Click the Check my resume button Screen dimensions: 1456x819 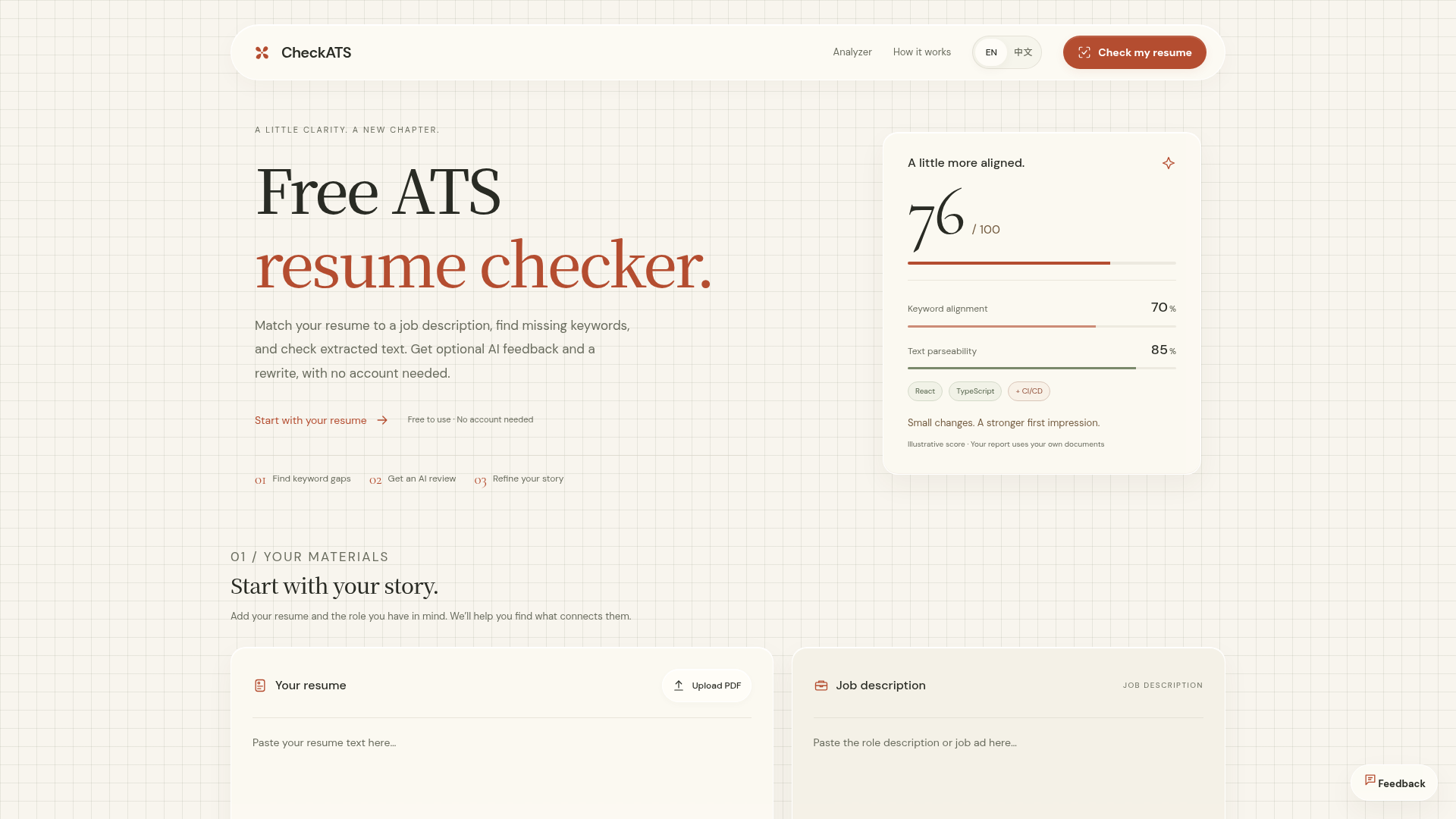coord(1134,52)
